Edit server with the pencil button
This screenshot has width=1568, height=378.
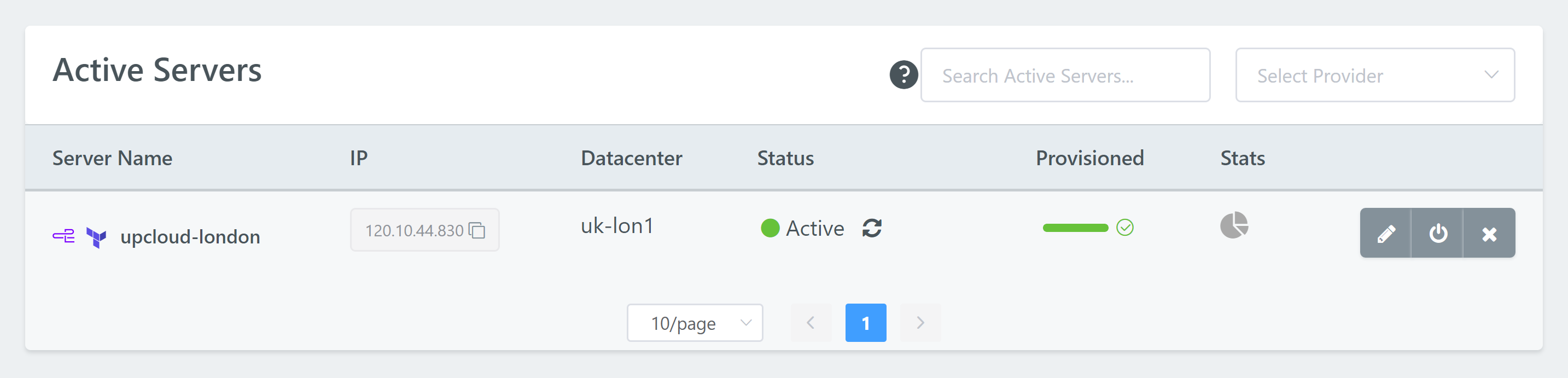tap(1385, 233)
